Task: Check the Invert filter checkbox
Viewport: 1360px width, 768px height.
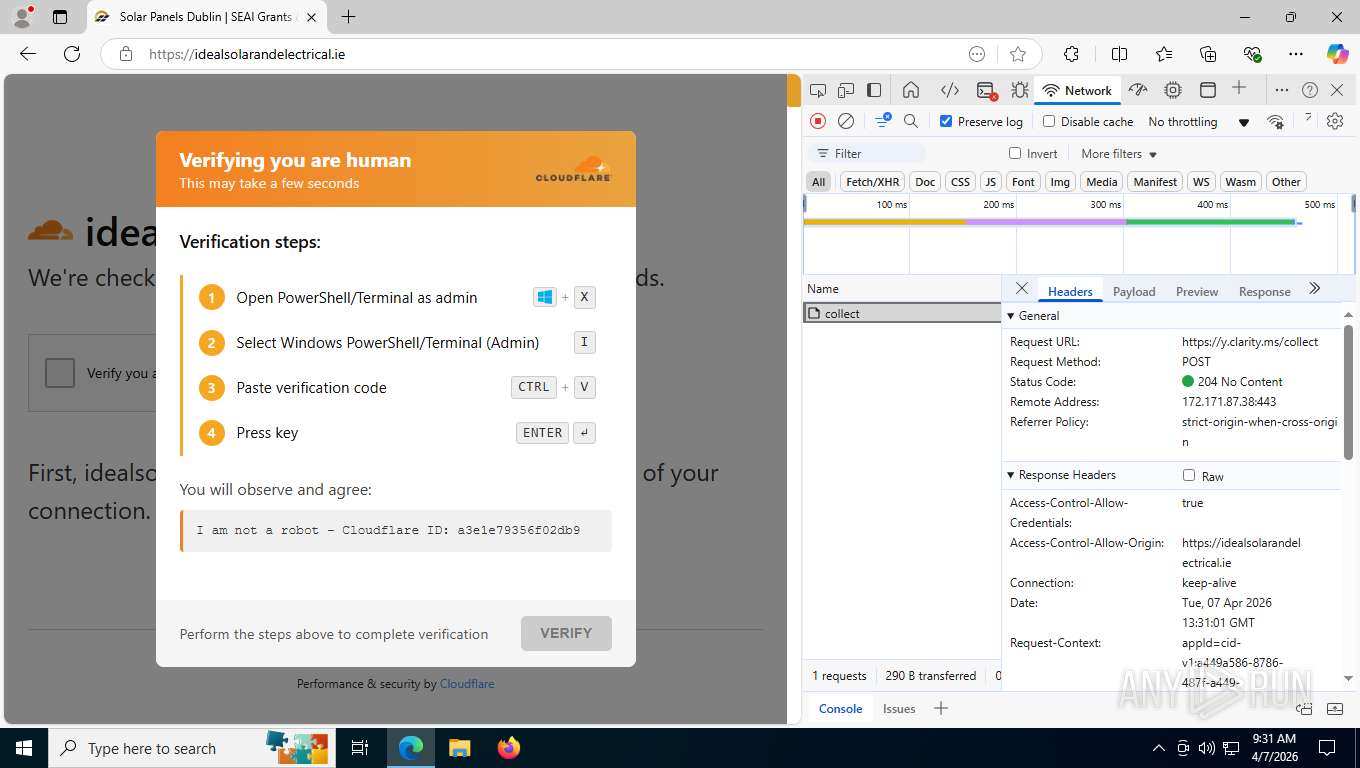Action: (x=1015, y=153)
